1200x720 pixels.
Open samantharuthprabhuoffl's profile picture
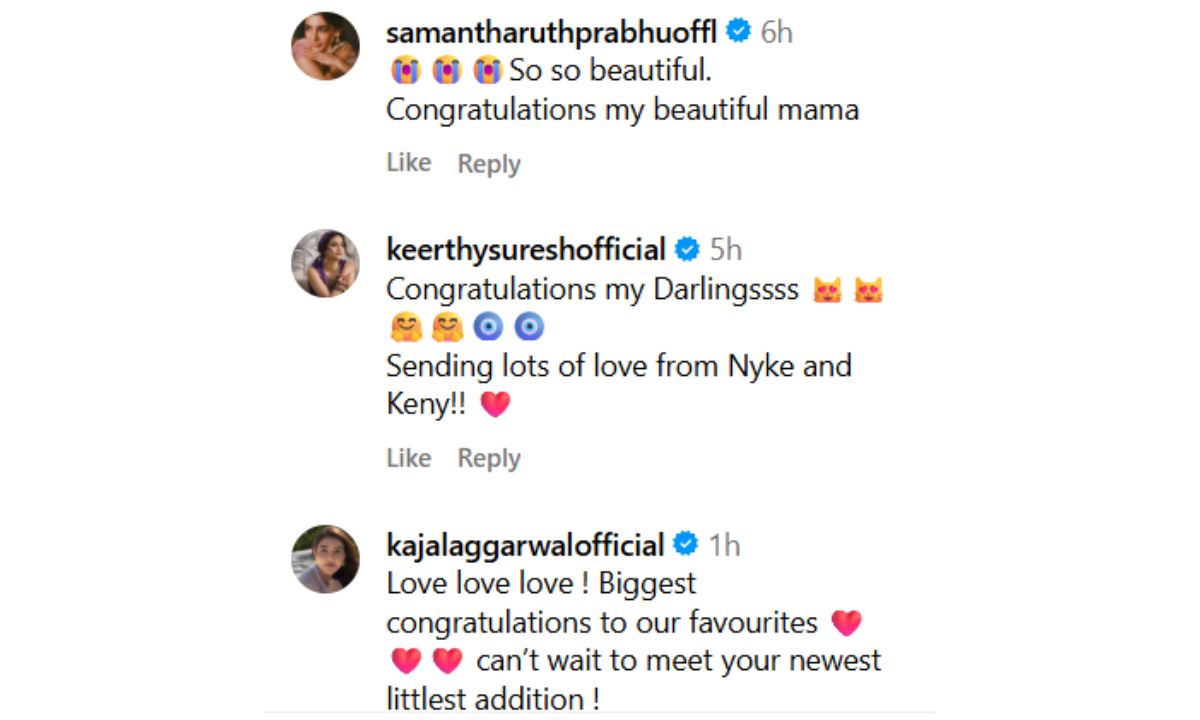324,45
